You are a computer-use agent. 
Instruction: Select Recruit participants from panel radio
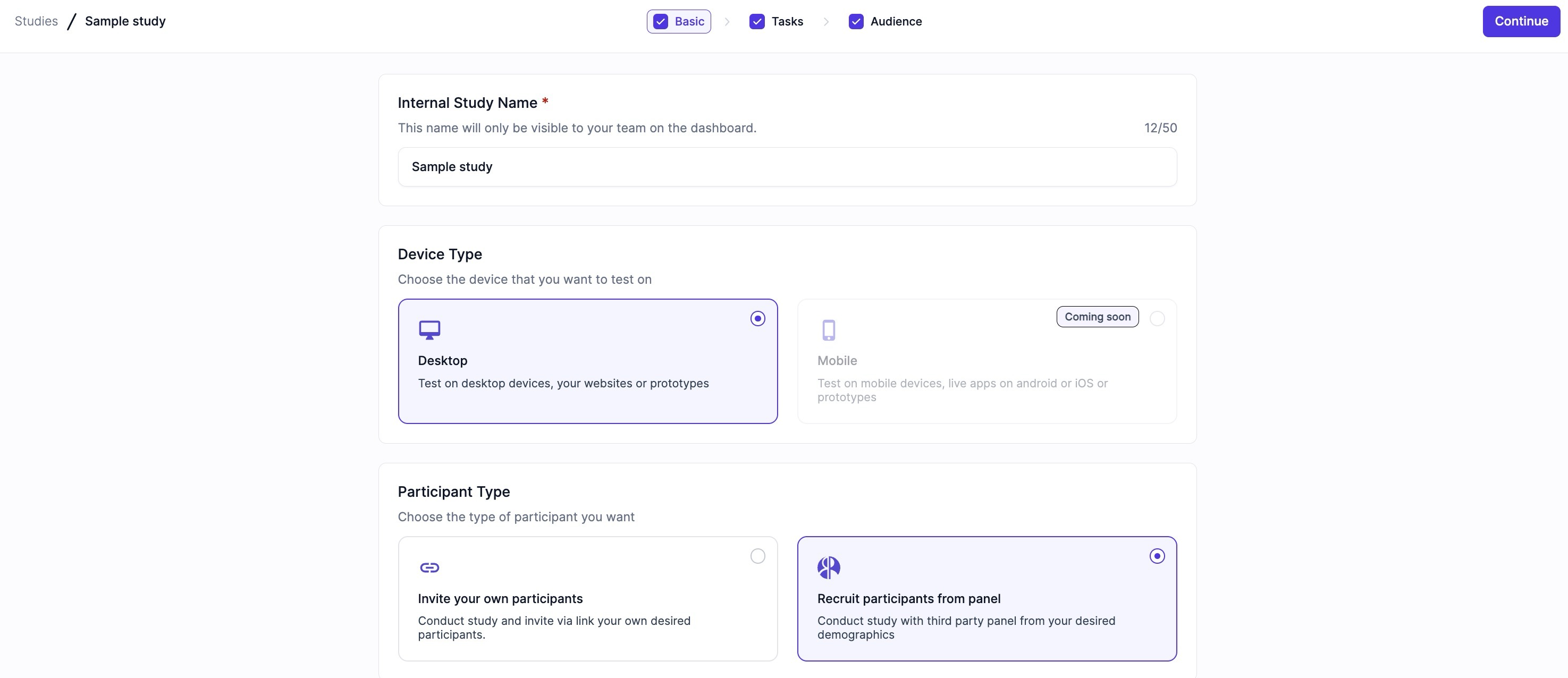[1157, 556]
